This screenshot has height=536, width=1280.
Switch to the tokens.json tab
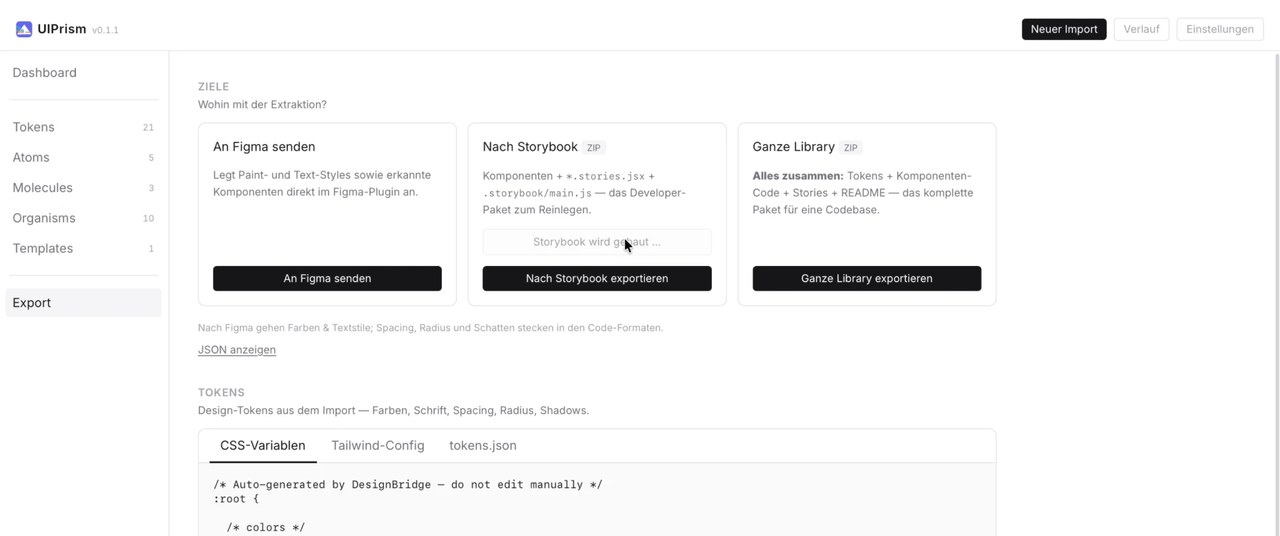[483, 446]
